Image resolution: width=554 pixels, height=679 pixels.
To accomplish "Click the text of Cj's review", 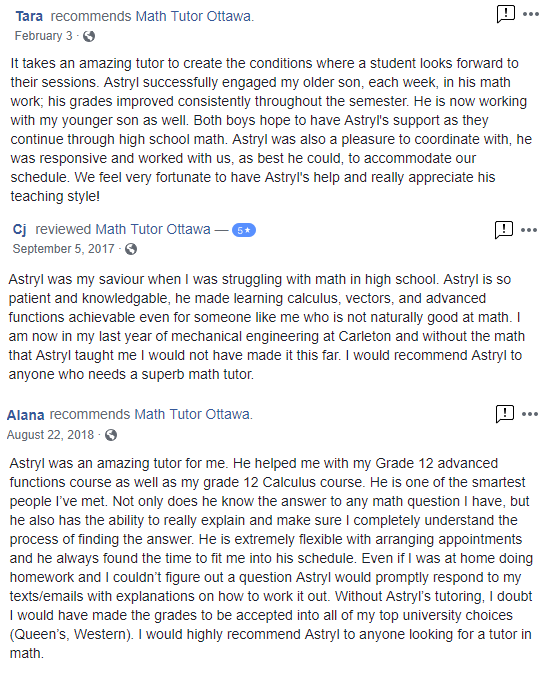I will (x=267, y=327).
